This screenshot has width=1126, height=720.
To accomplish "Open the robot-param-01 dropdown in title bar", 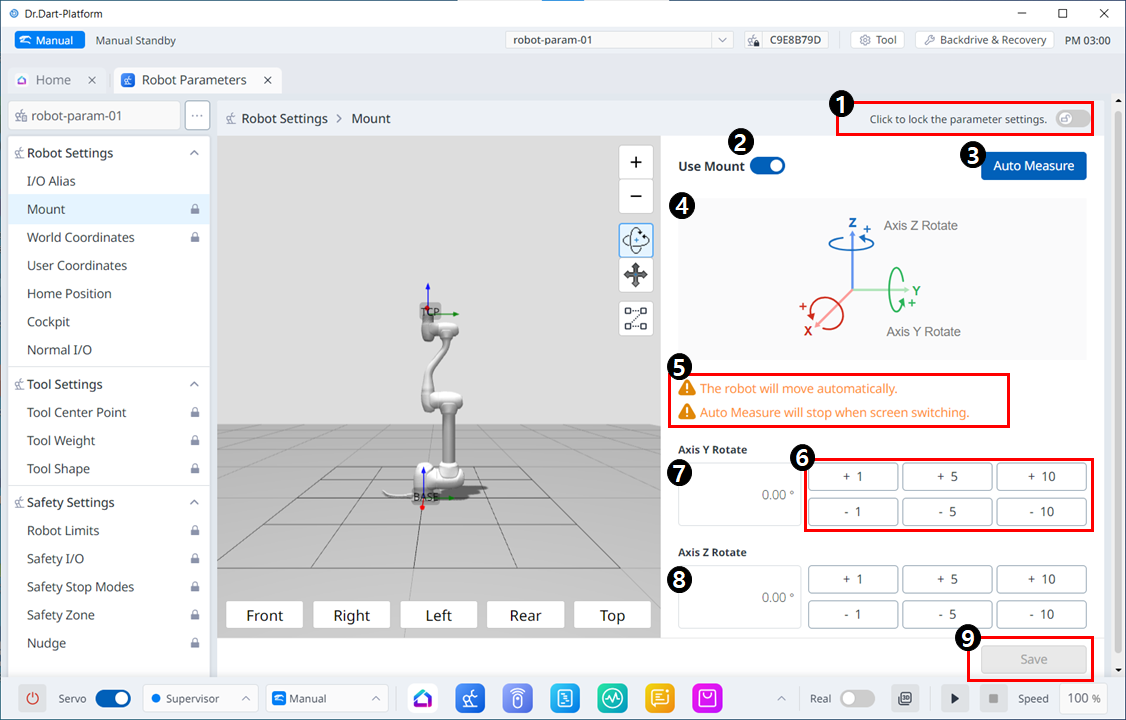I will pos(620,40).
